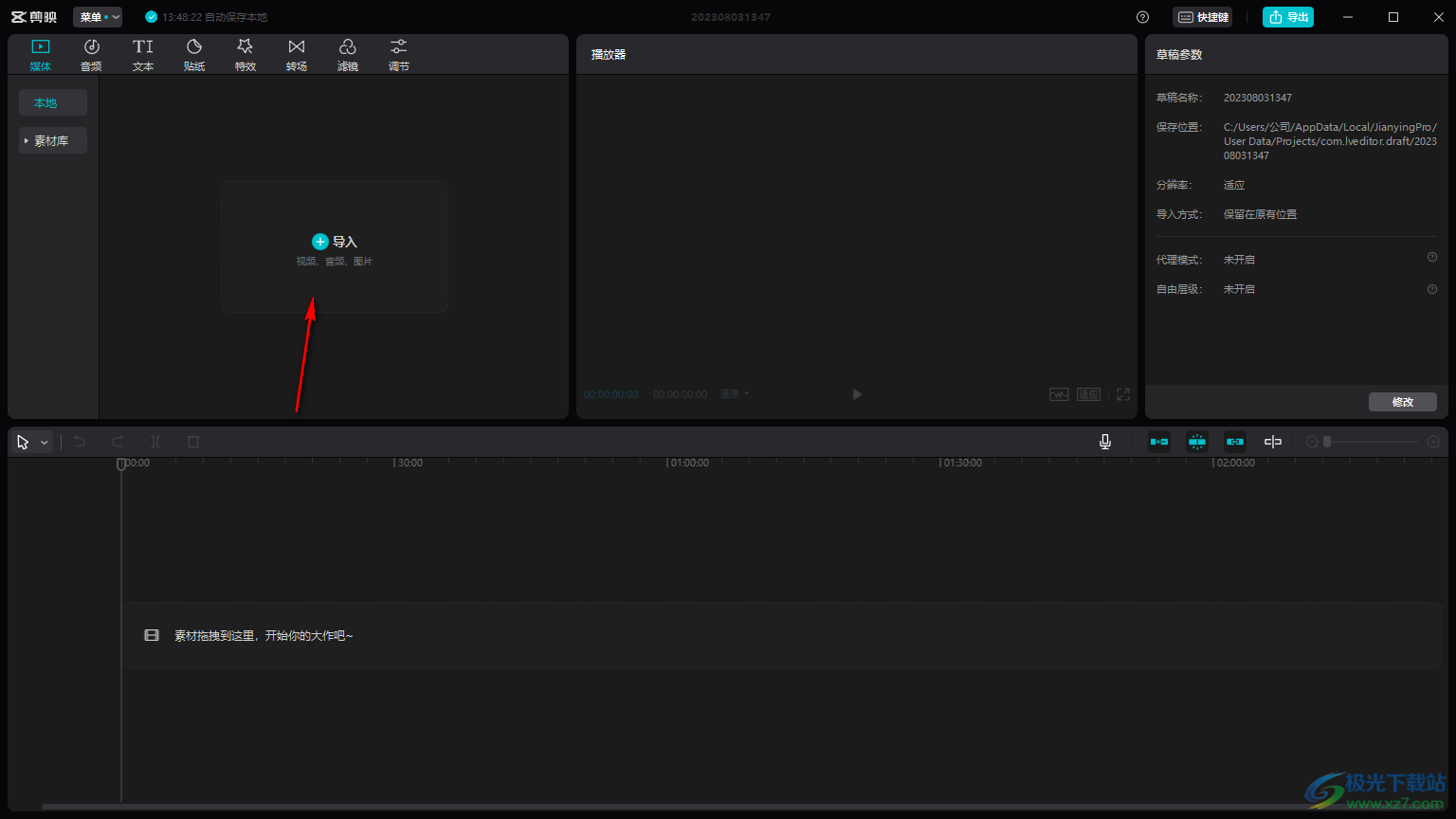
Task: Zoom out the timeline with minus icon
Action: pyautogui.click(x=1312, y=442)
